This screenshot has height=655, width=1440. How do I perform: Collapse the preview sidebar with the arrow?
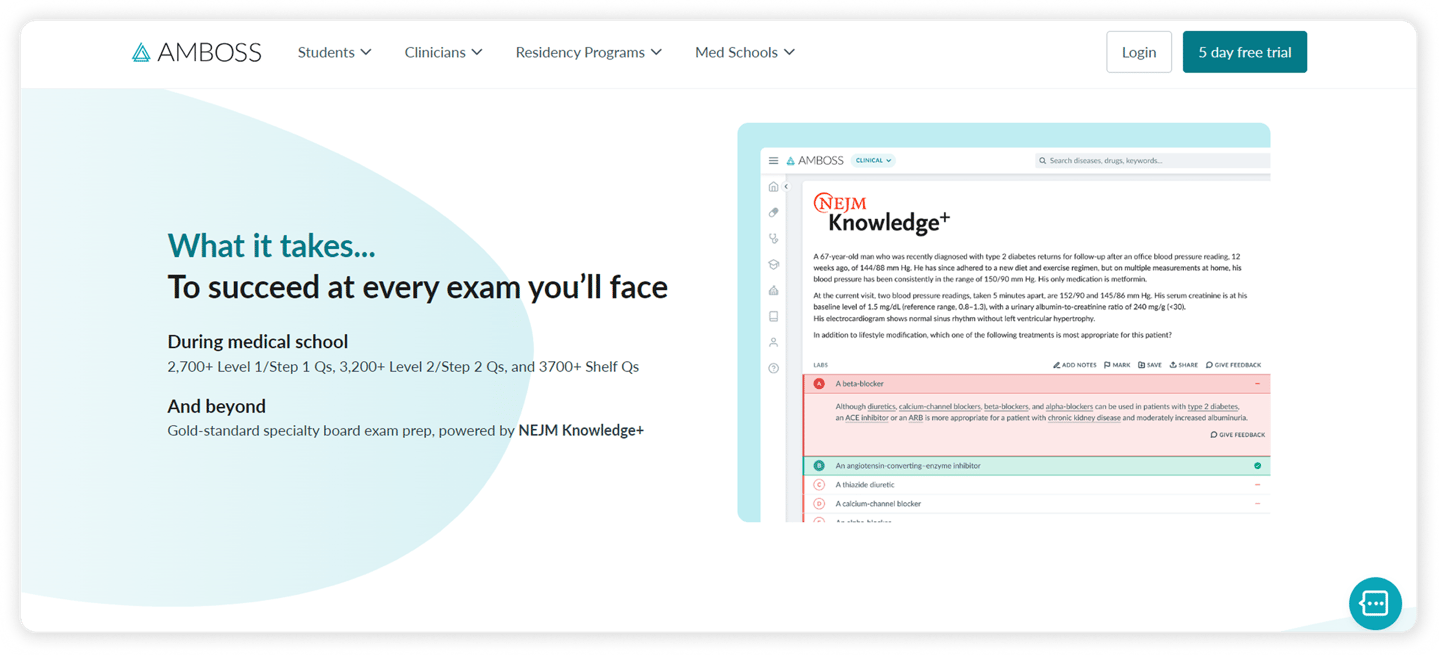coord(786,186)
